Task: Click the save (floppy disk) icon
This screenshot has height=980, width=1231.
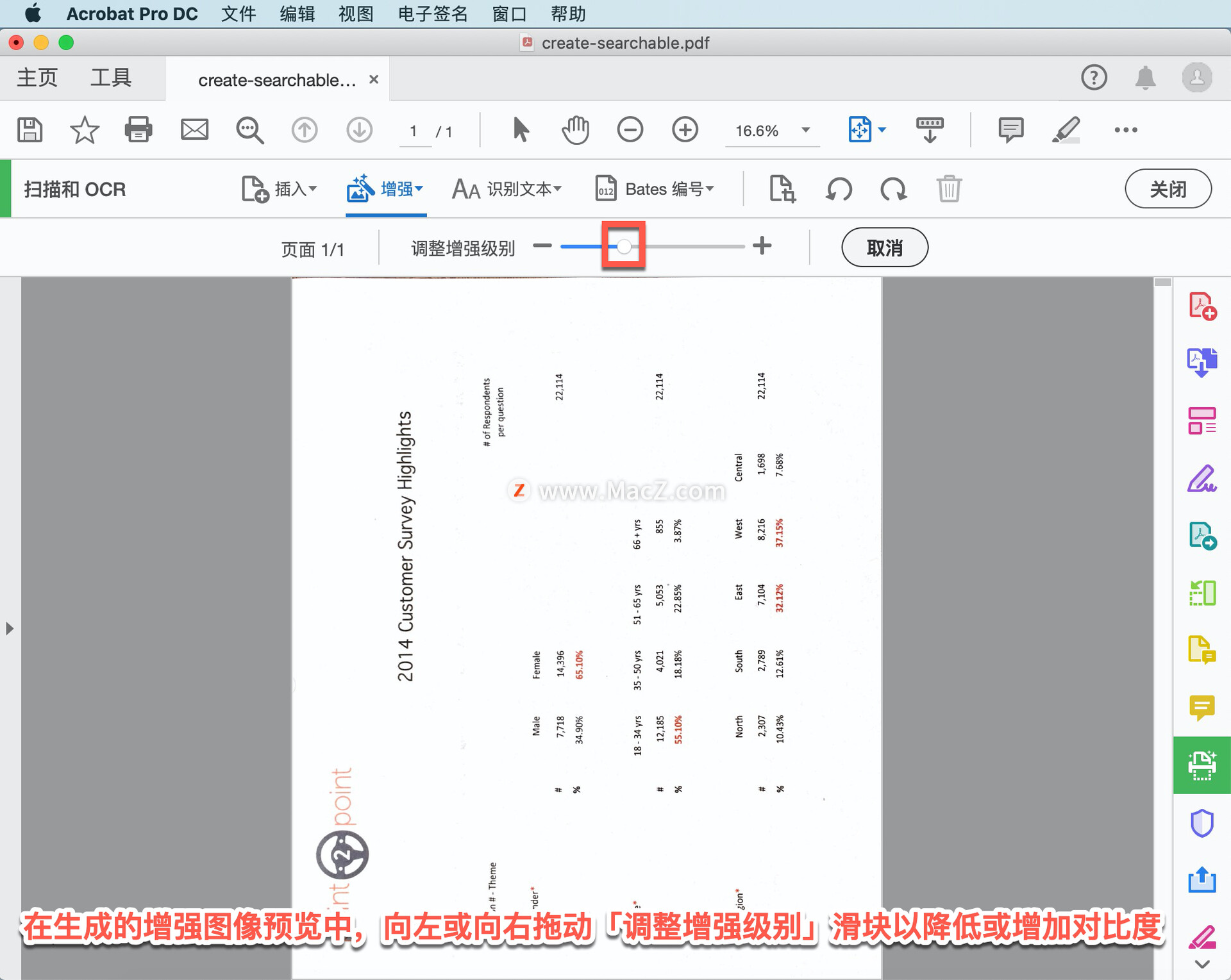Action: 29,130
